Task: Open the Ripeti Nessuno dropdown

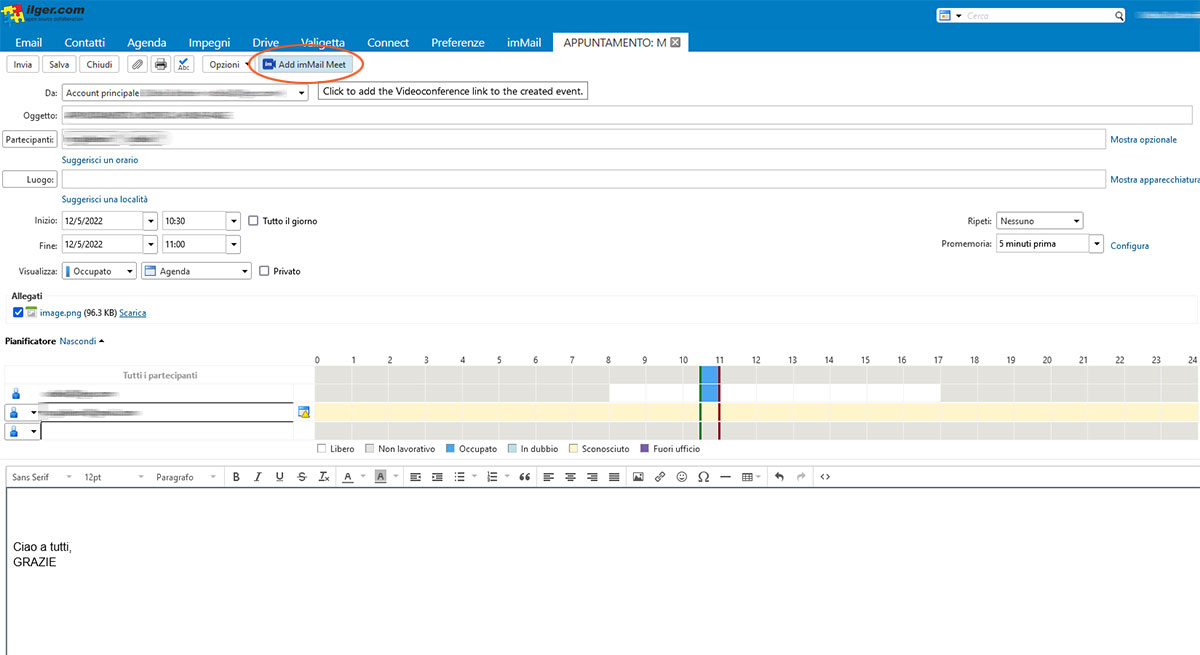Action: coord(1039,221)
